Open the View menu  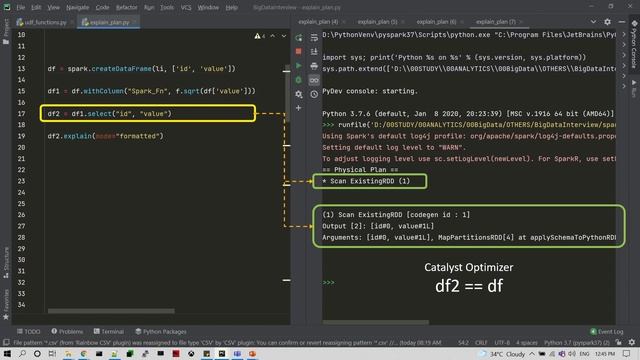[x=53, y=7]
